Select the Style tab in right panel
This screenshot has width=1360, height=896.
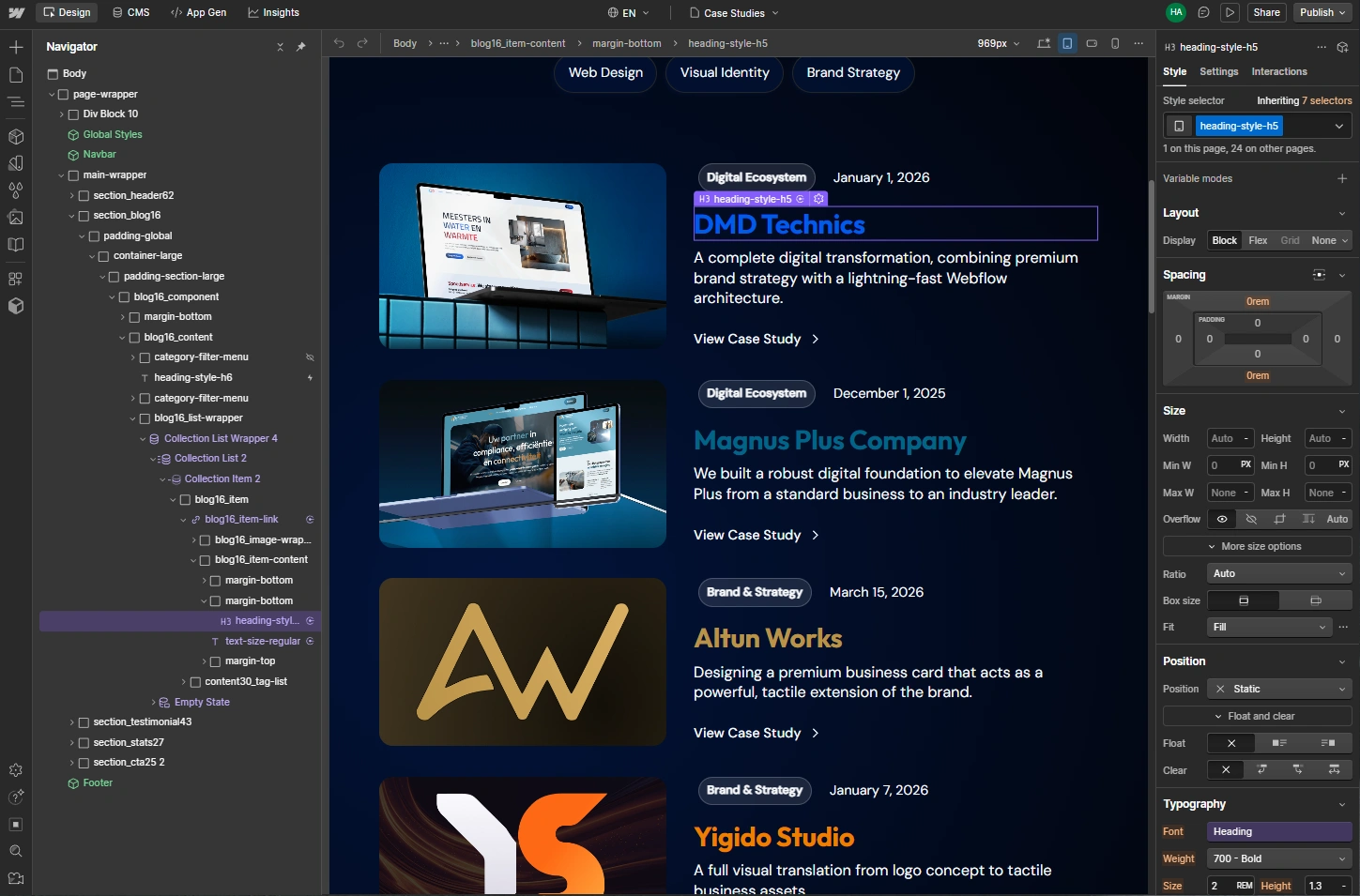[x=1174, y=71]
